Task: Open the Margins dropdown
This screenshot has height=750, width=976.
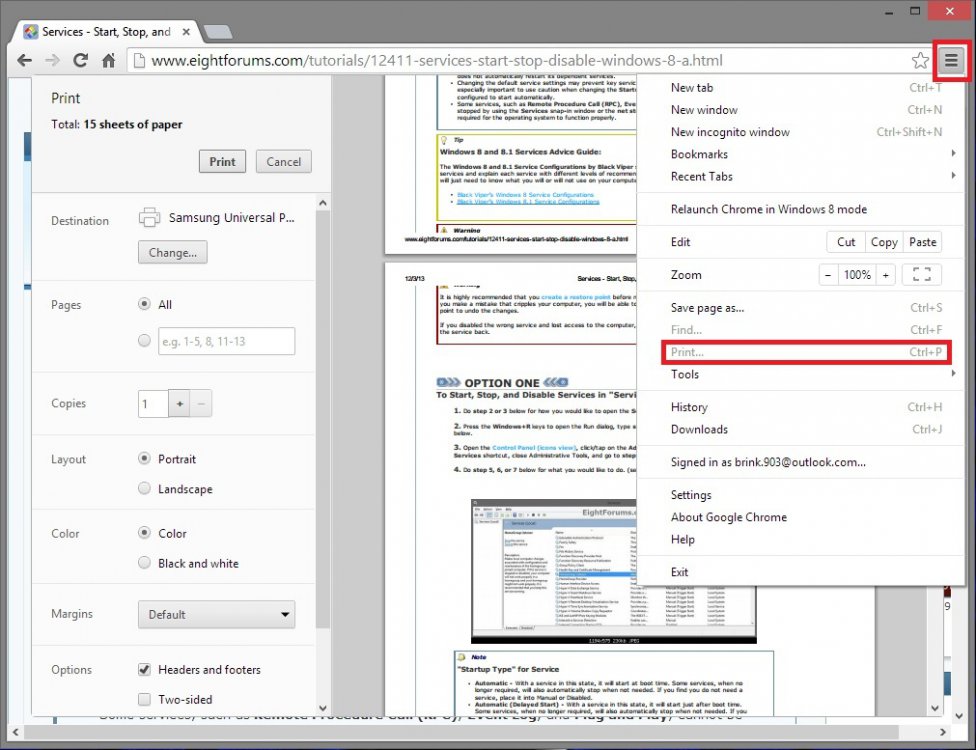Action: point(217,614)
